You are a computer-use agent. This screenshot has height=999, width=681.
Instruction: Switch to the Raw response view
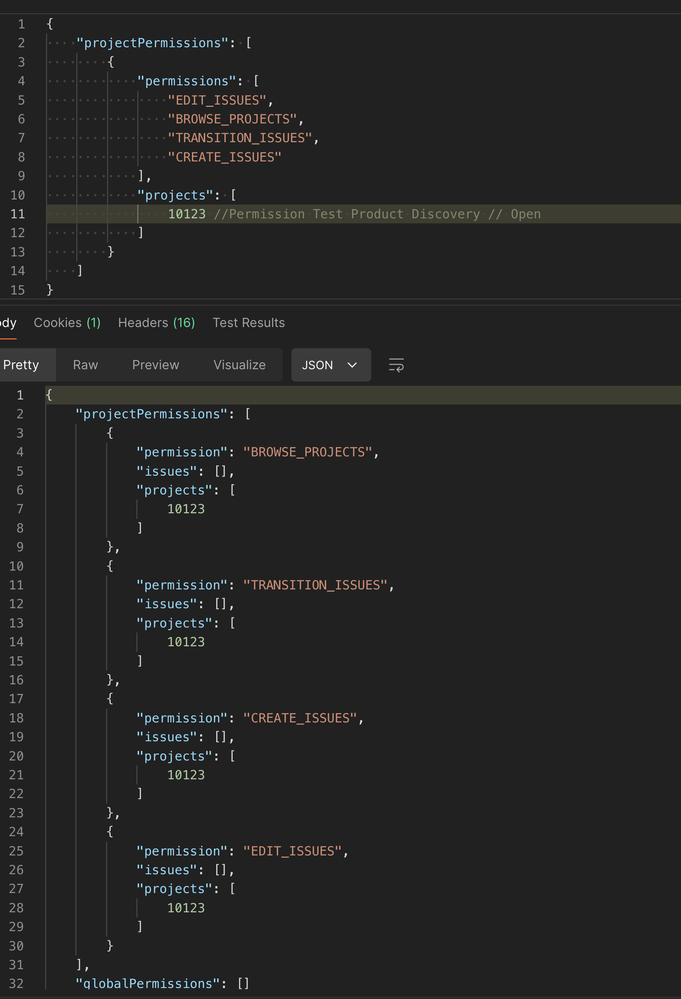pyautogui.click(x=85, y=365)
